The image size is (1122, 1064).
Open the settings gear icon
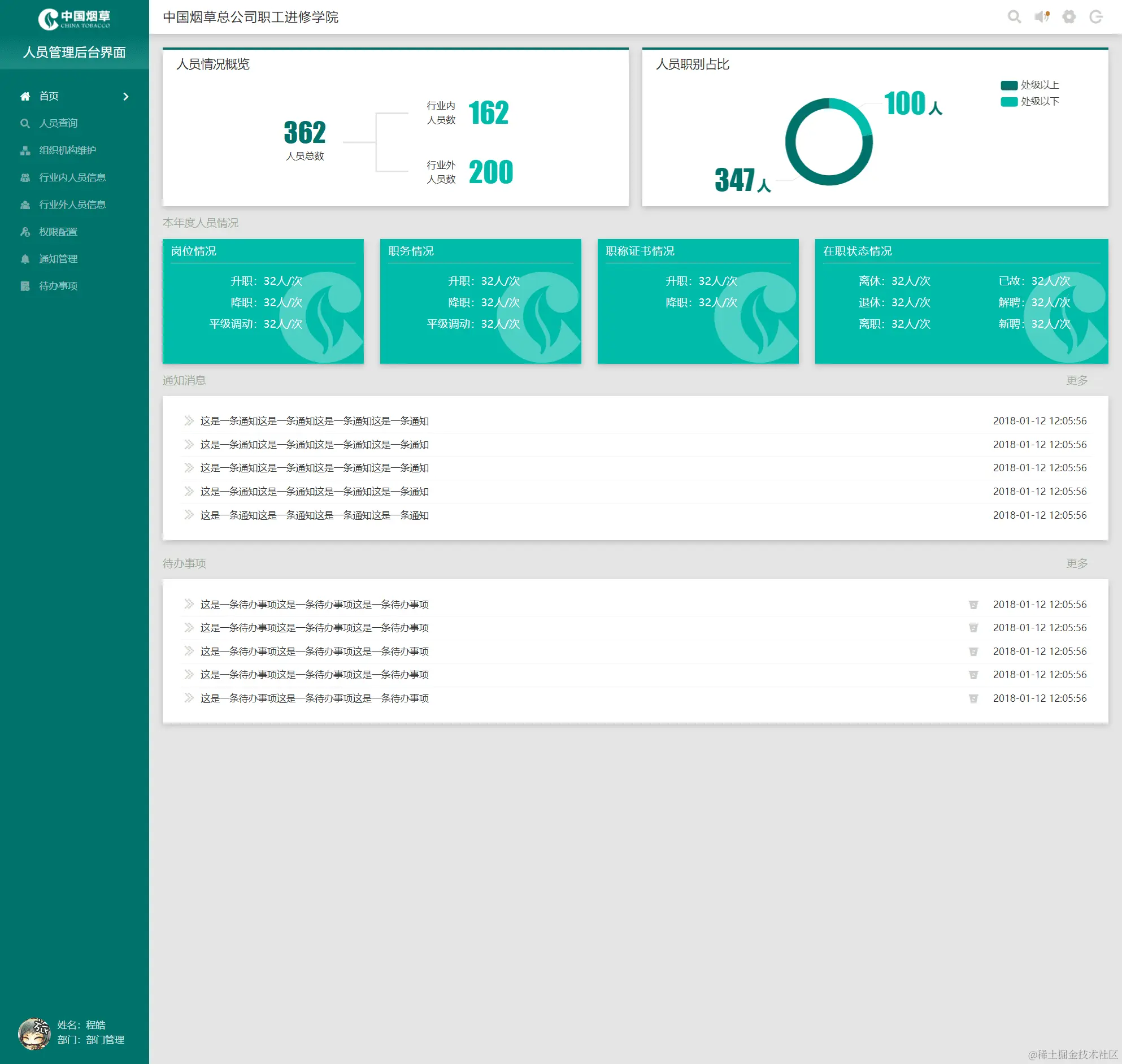pos(1069,17)
